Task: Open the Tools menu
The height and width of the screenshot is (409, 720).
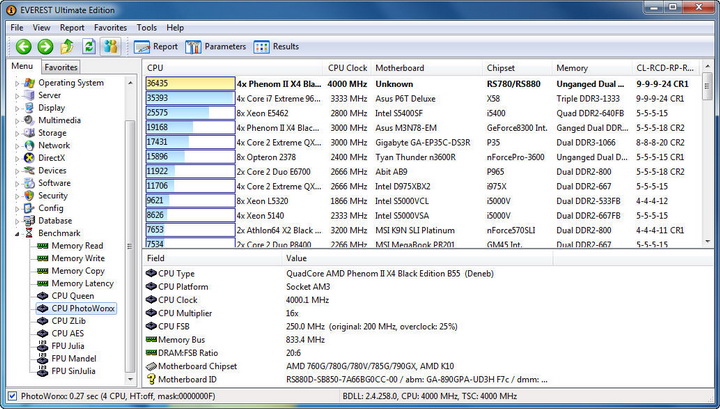Action: point(146,28)
